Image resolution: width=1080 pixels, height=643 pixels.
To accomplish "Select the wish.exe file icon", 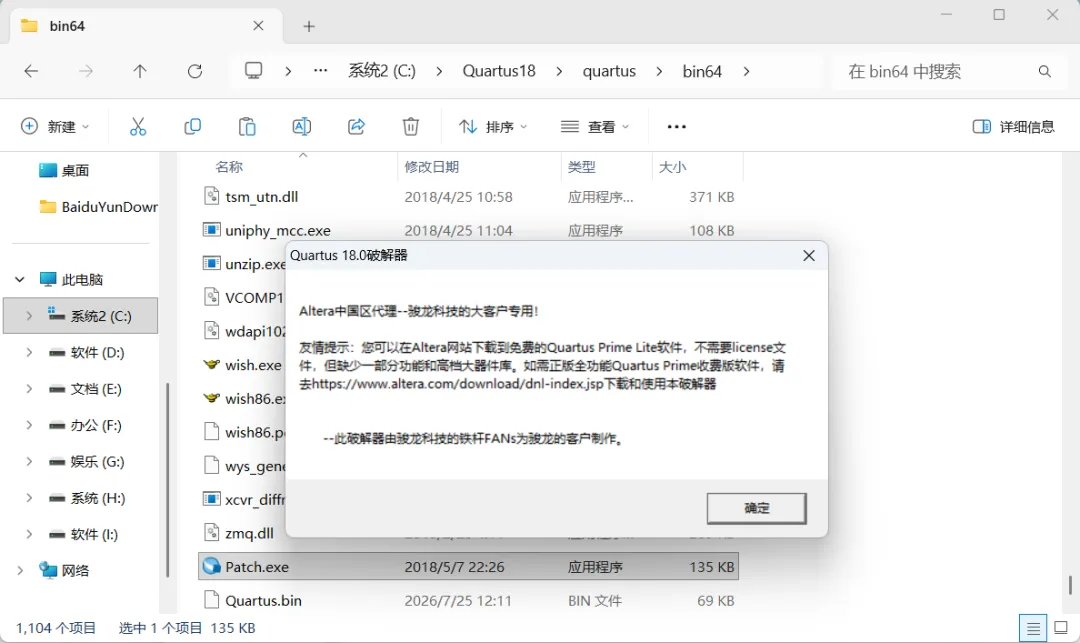I will coord(211,365).
